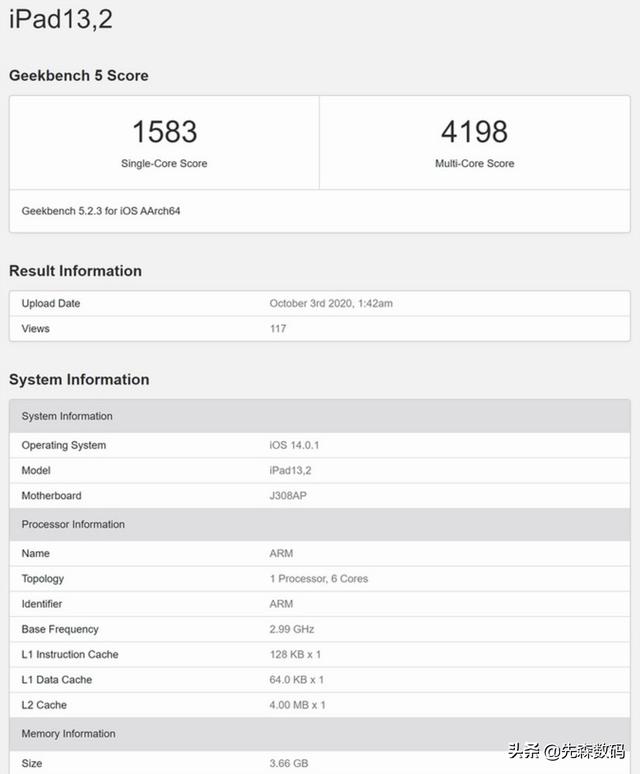Click the Memory Information section header

[320, 734]
